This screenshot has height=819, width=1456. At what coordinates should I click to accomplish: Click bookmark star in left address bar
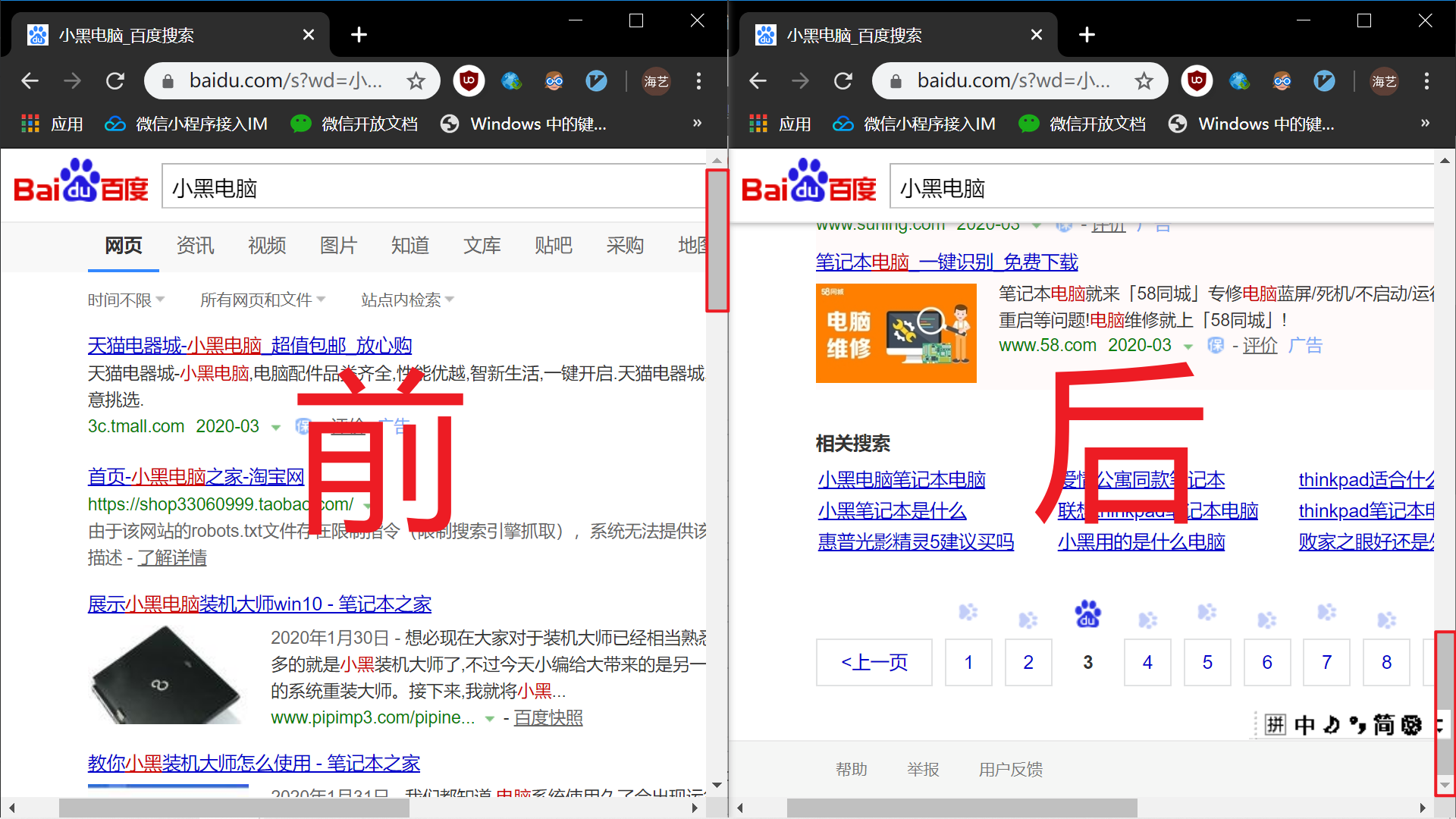click(416, 80)
